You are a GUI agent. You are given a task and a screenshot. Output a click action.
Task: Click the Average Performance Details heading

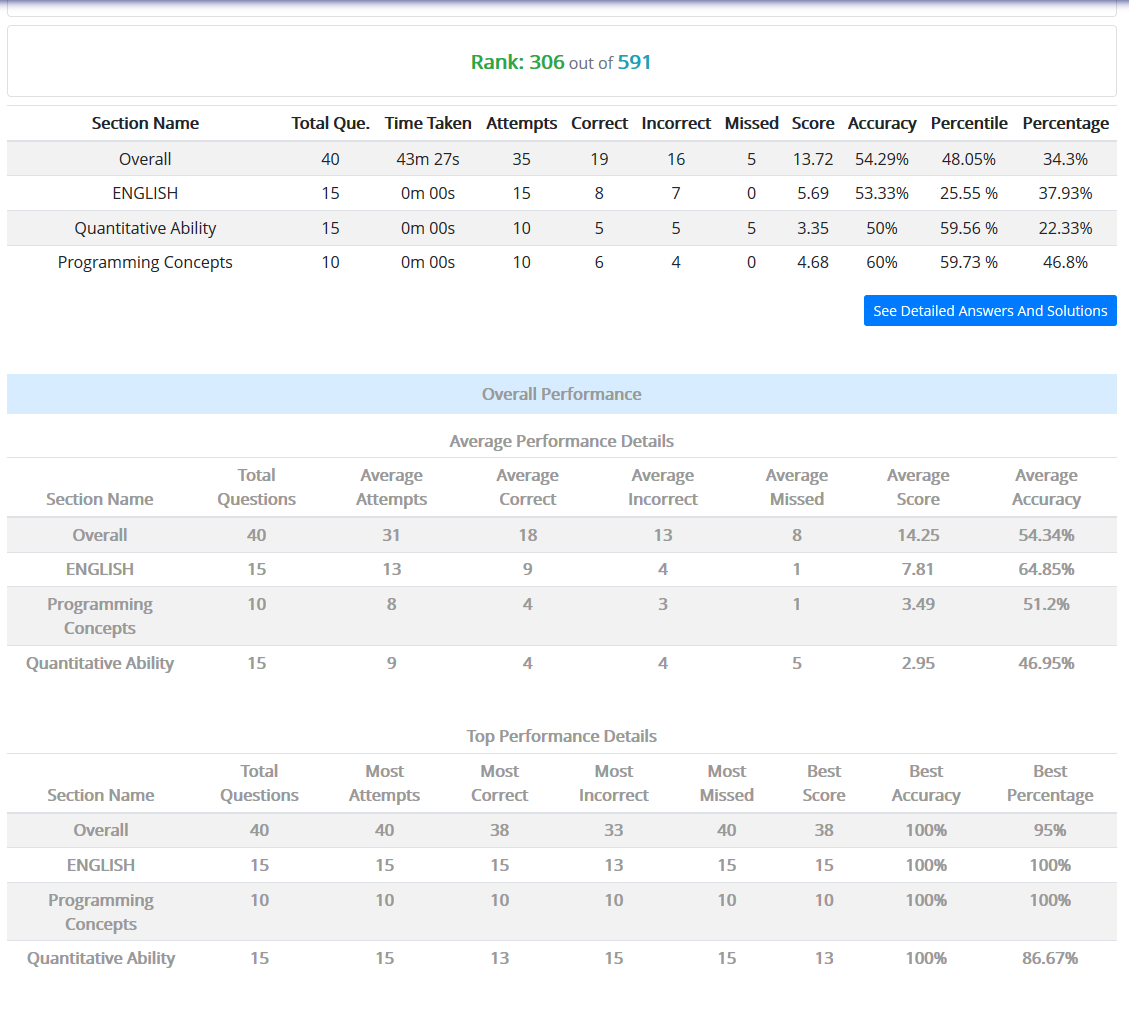(x=561, y=441)
